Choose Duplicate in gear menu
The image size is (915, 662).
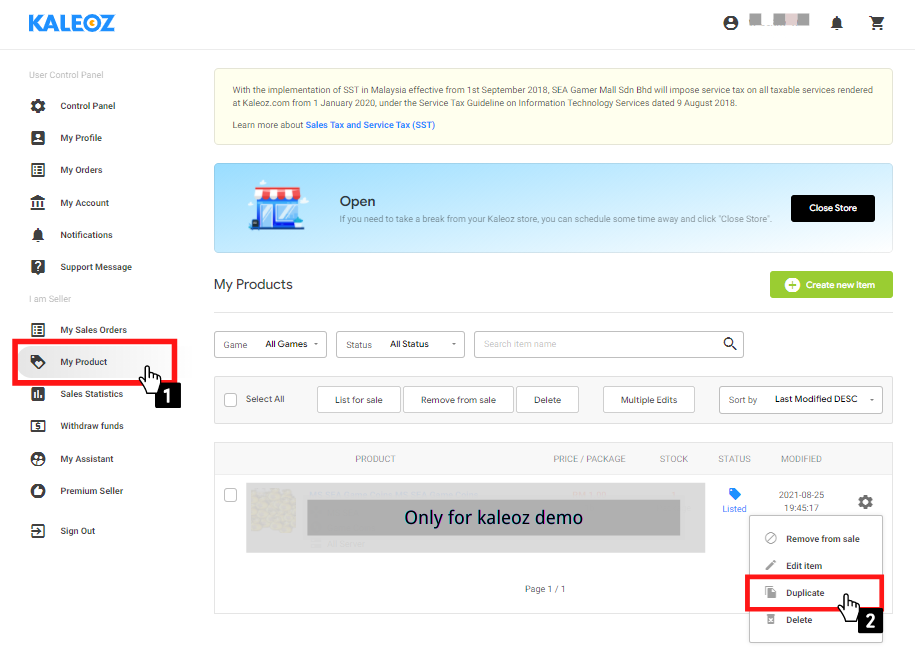(x=815, y=593)
